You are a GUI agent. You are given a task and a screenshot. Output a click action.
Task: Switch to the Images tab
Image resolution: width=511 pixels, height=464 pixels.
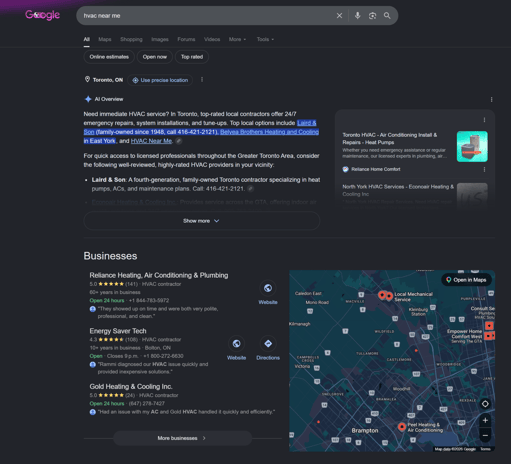pos(160,39)
